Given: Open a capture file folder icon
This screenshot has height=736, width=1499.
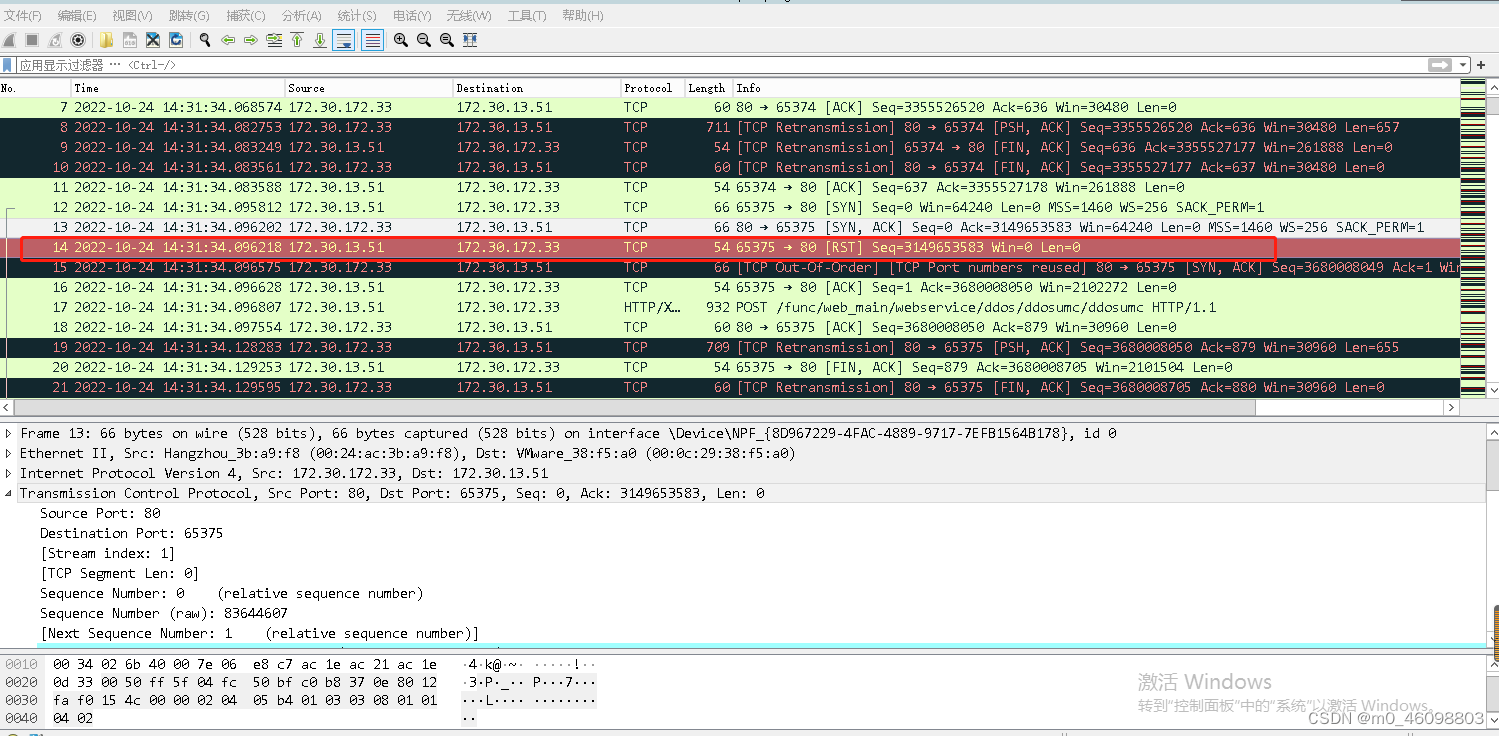Looking at the screenshot, I should [x=106, y=40].
